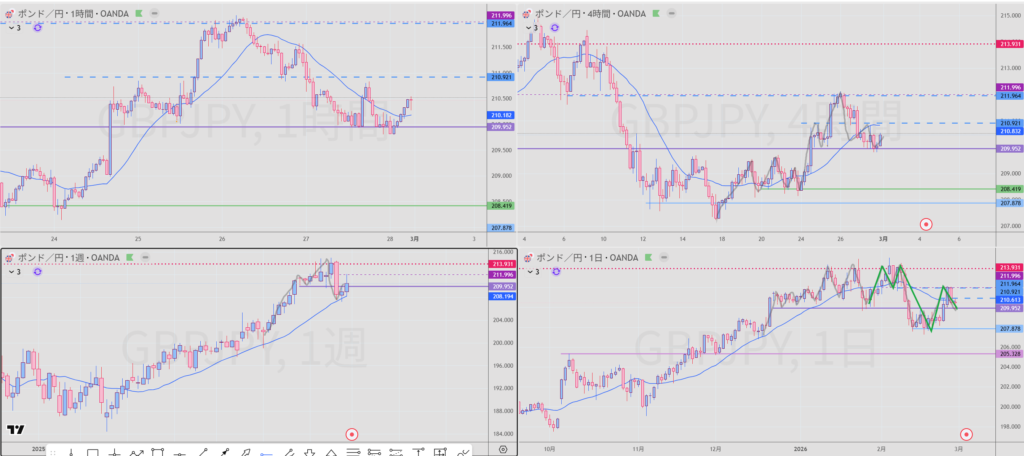Expand the indicators legend in the daily chart
Image resolution: width=1024 pixels, height=456 pixels.
[531, 272]
